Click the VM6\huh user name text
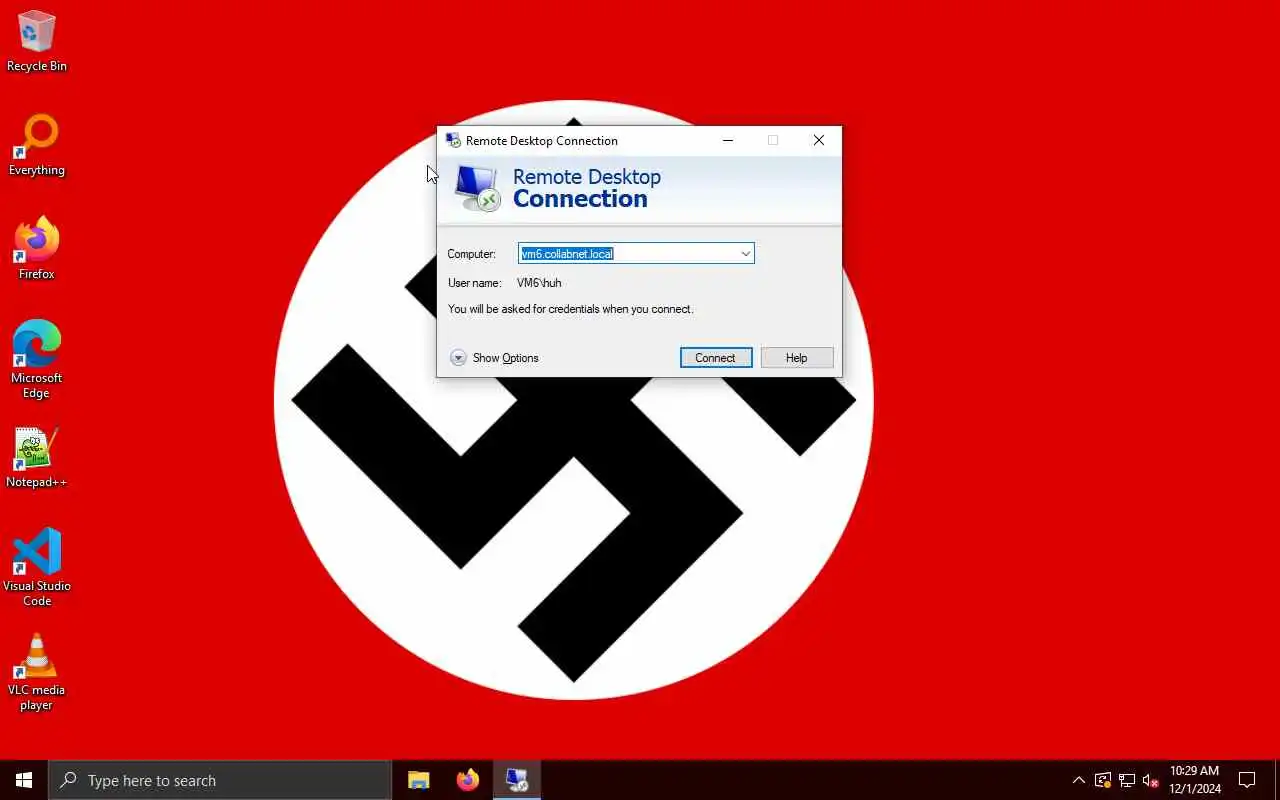Screen dimensions: 1280x800 coord(539,283)
